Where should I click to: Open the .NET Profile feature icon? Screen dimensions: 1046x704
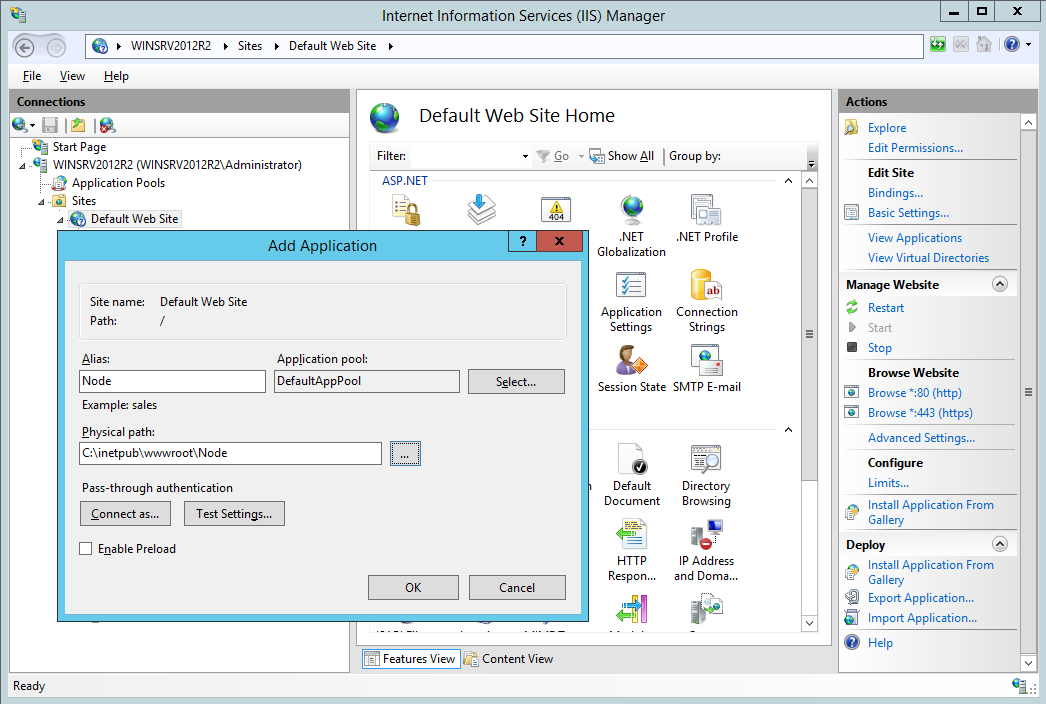[x=706, y=219]
